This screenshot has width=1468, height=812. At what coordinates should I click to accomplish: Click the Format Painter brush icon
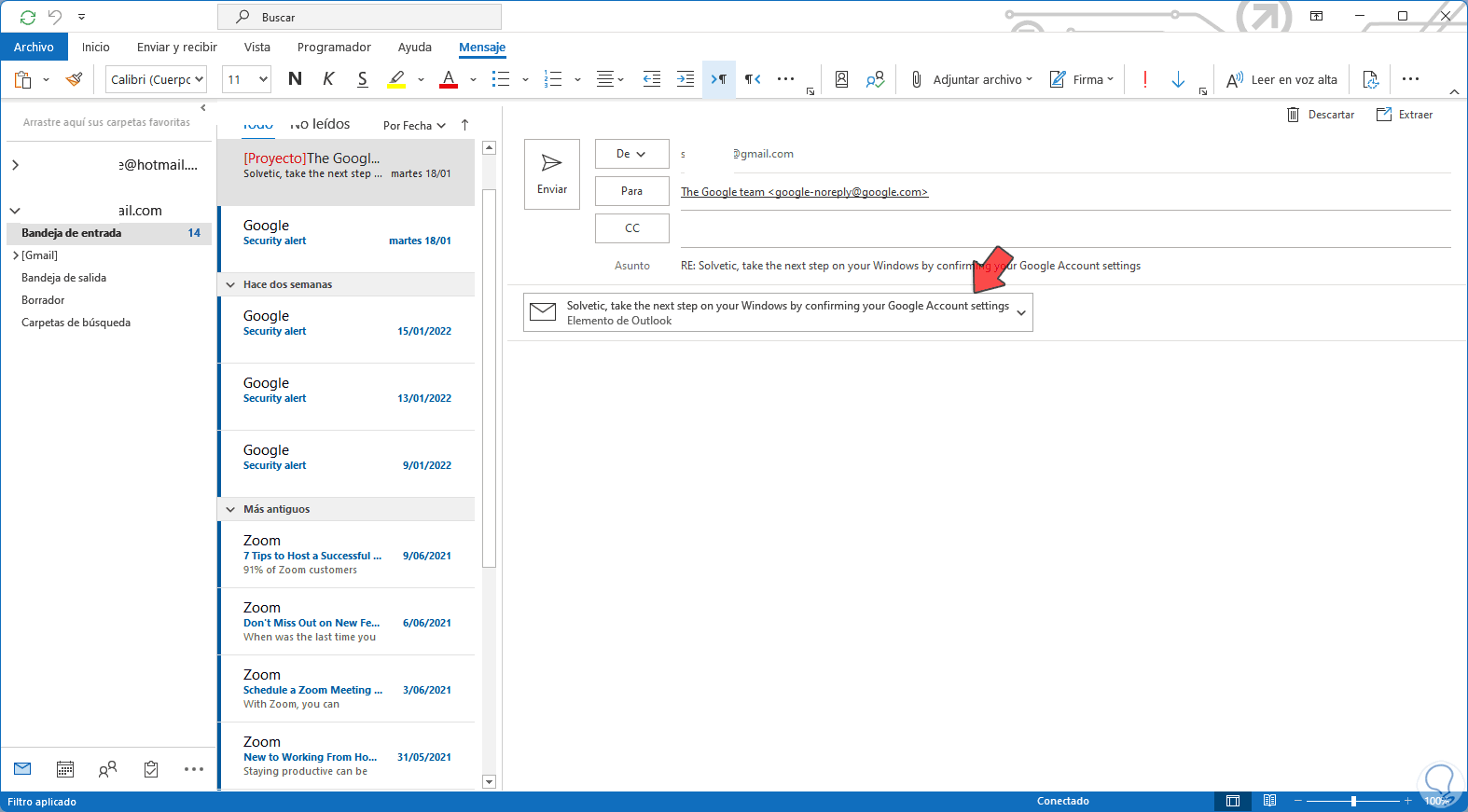click(x=74, y=80)
